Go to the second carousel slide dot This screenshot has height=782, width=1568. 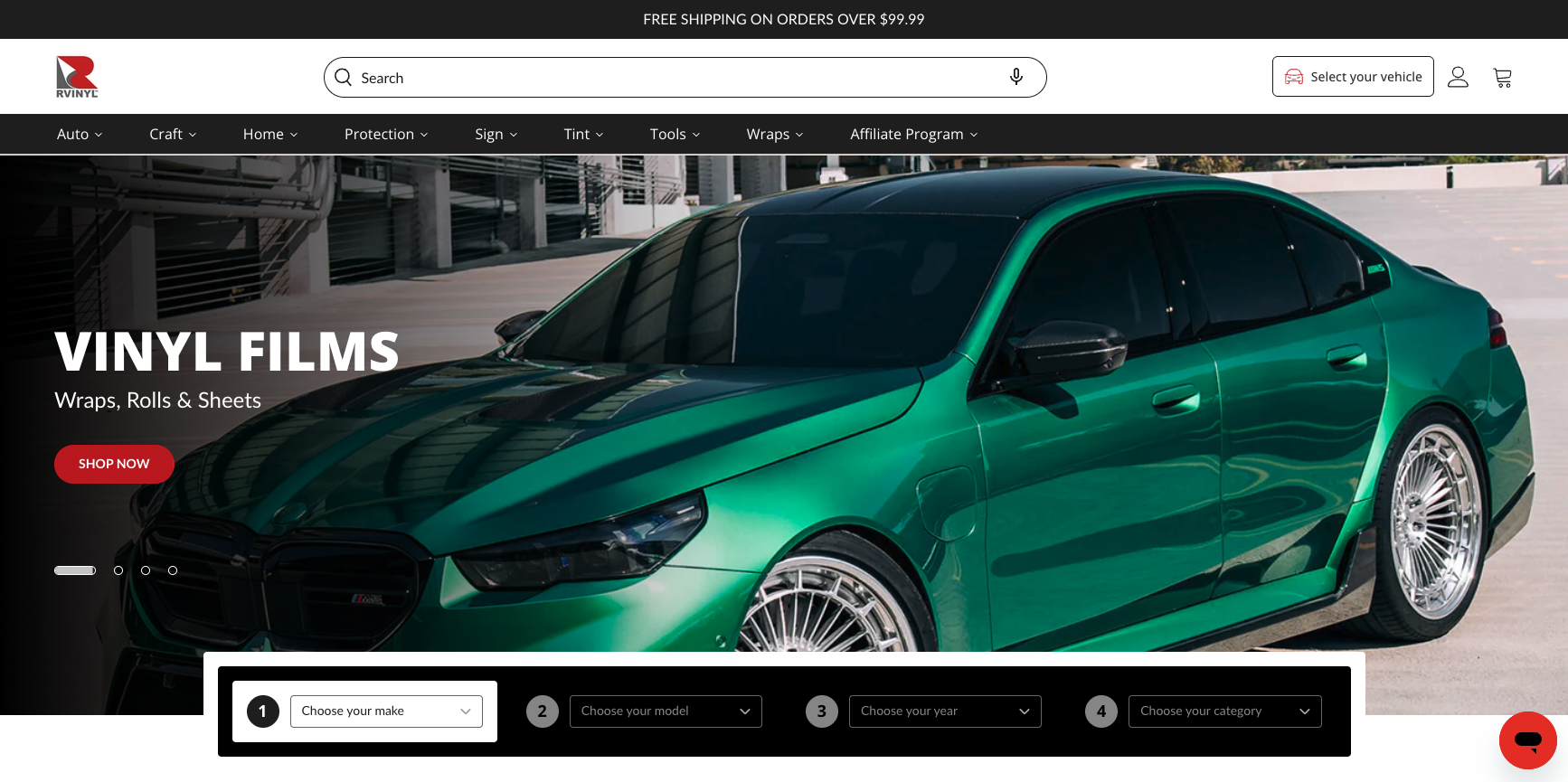118,570
